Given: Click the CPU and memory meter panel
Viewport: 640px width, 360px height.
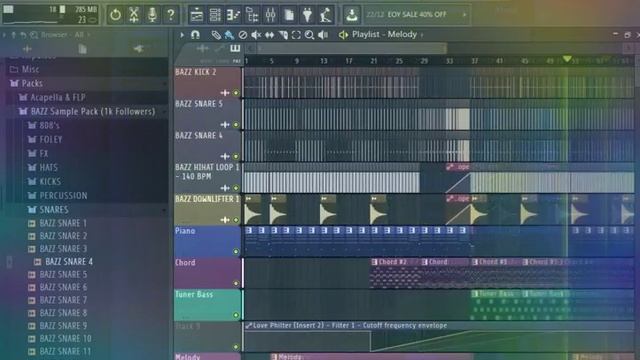Looking at the screenshot, I should coord(51,14).
